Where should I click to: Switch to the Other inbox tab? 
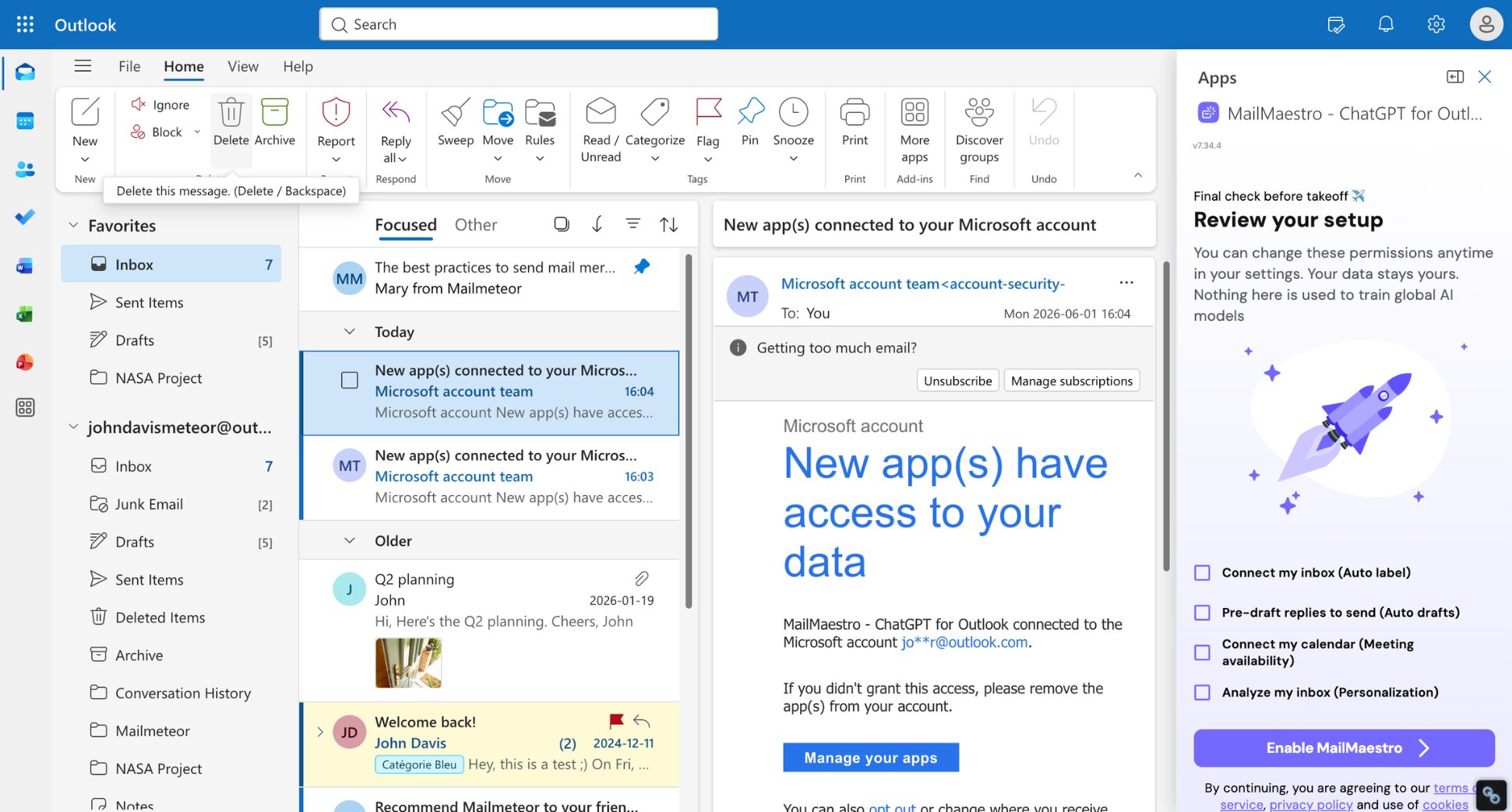(476, 224)
